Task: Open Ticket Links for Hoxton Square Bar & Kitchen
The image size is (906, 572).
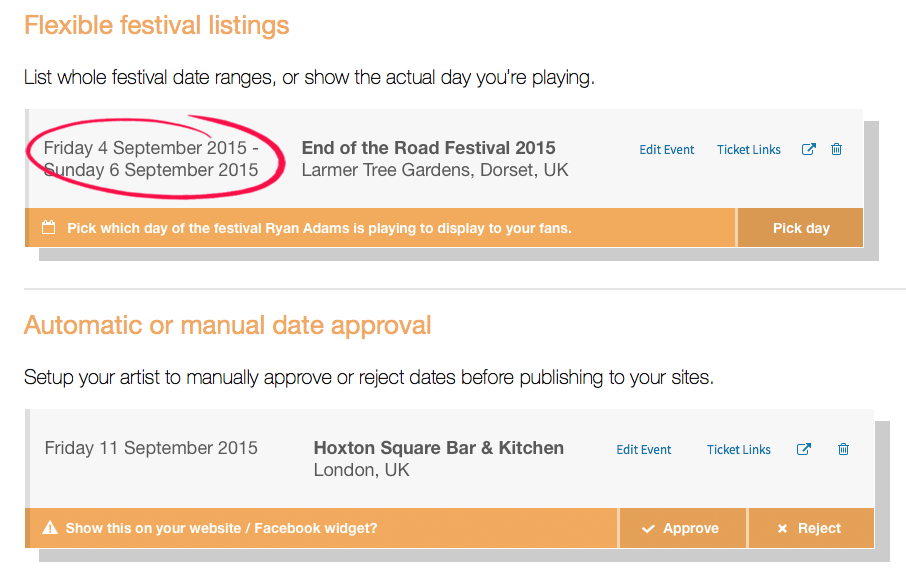Action: click(x=738, y=450)
